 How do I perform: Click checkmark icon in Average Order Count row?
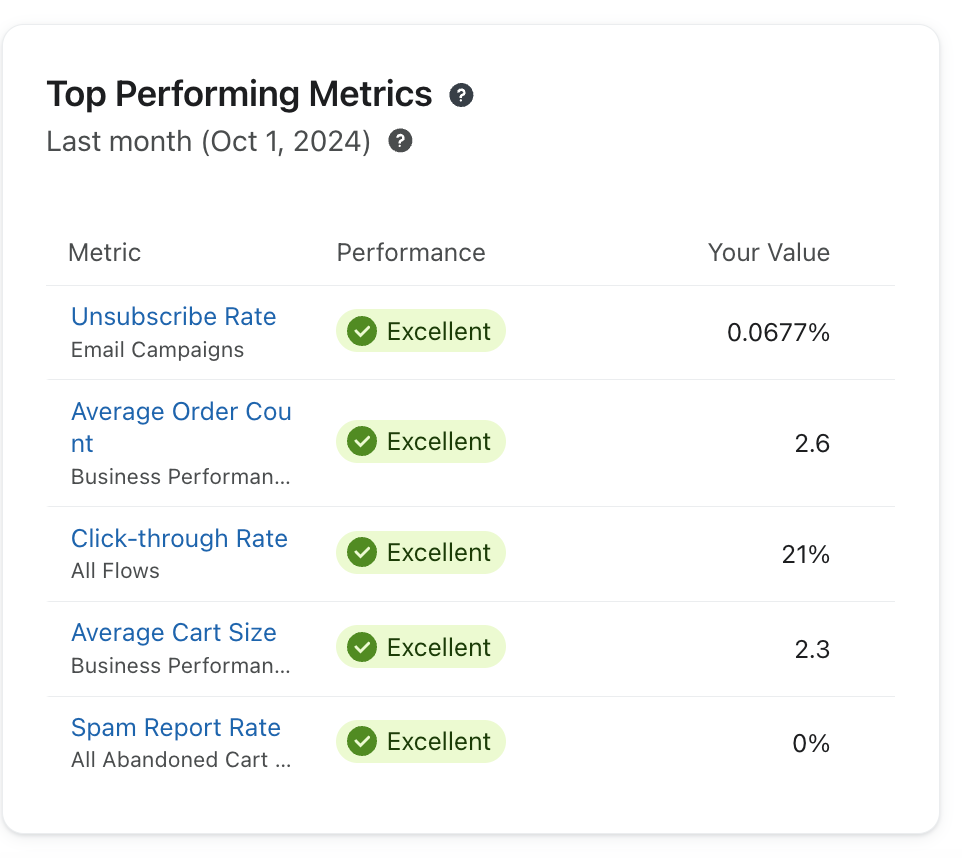[362, 441]
